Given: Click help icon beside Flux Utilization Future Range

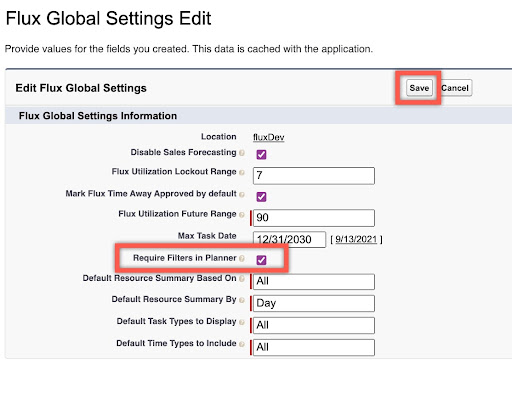Looking at the screenshot, I should [242, 215].
